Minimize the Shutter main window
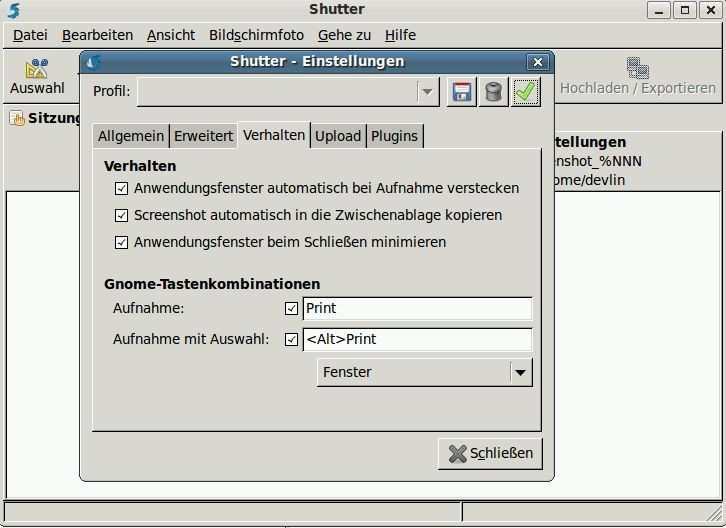726x528 pixels. coord(659,10)
